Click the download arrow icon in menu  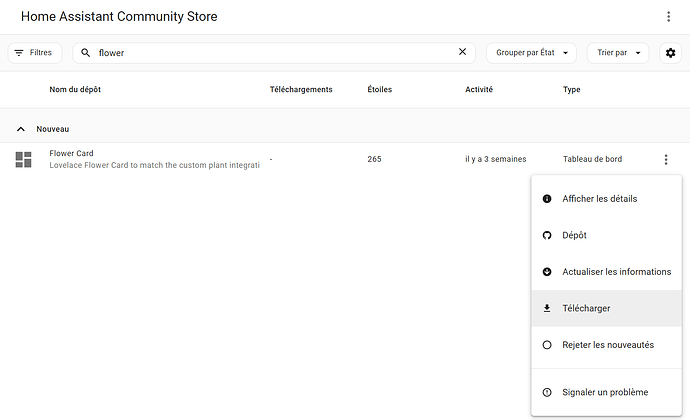point(547,308)
